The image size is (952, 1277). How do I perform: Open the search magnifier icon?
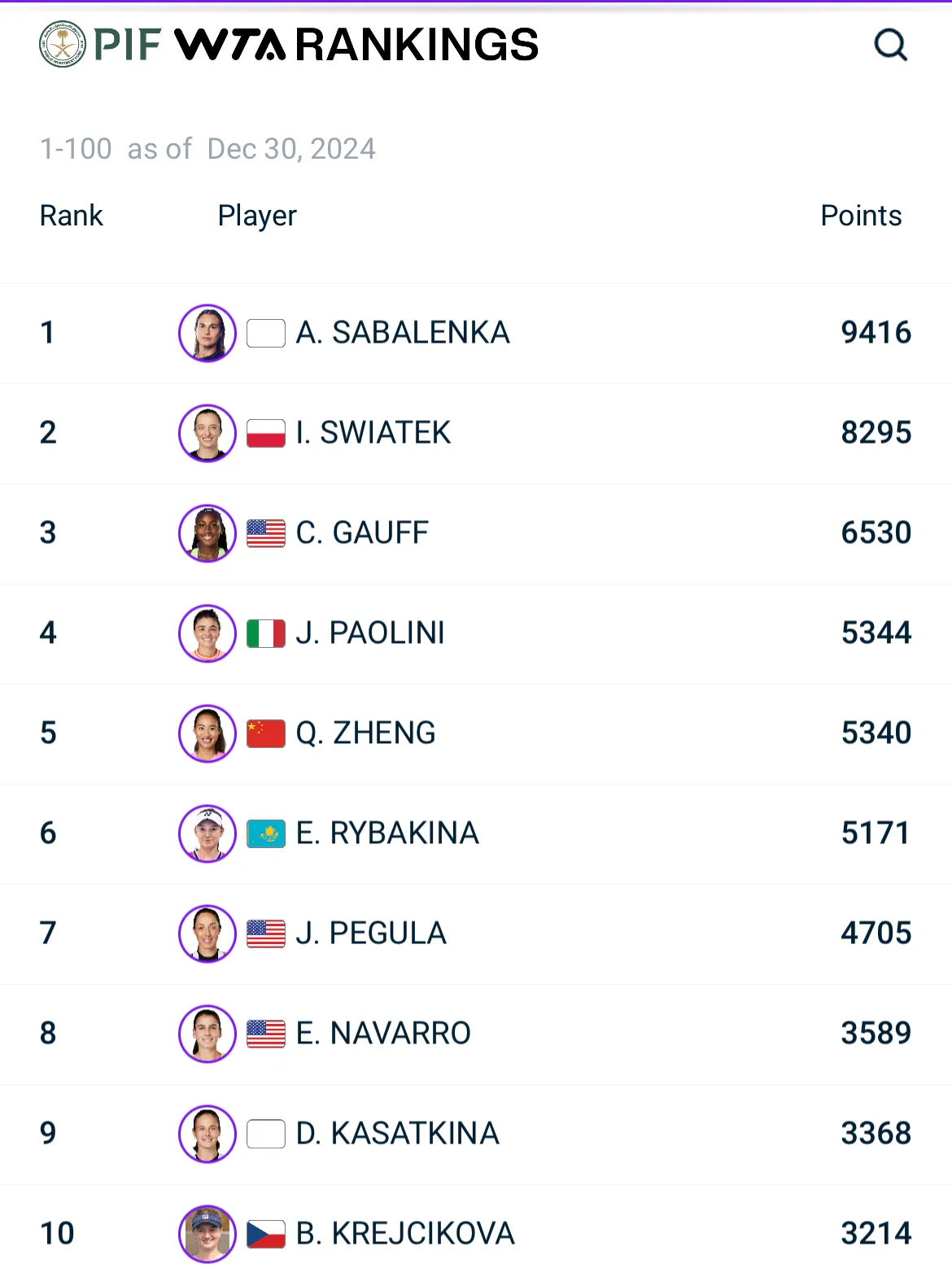pyautogui.click(x=890, y=45)
